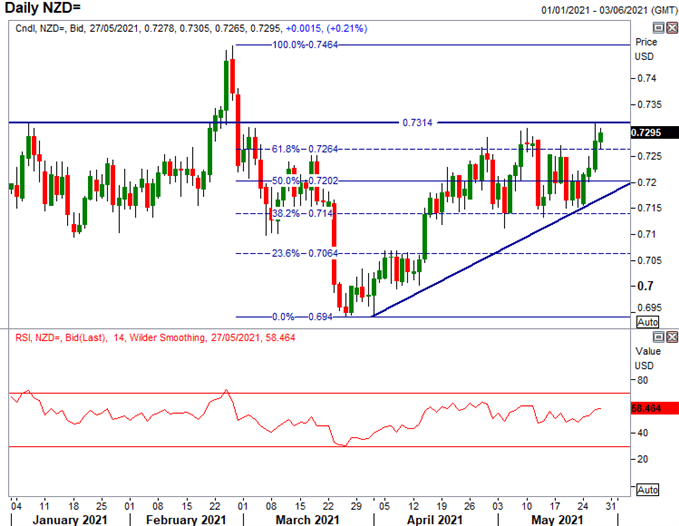This screenshot has height=526, width=679.
Task: Click the 0.74 price axis tick
Action: (x=646, y=78)
